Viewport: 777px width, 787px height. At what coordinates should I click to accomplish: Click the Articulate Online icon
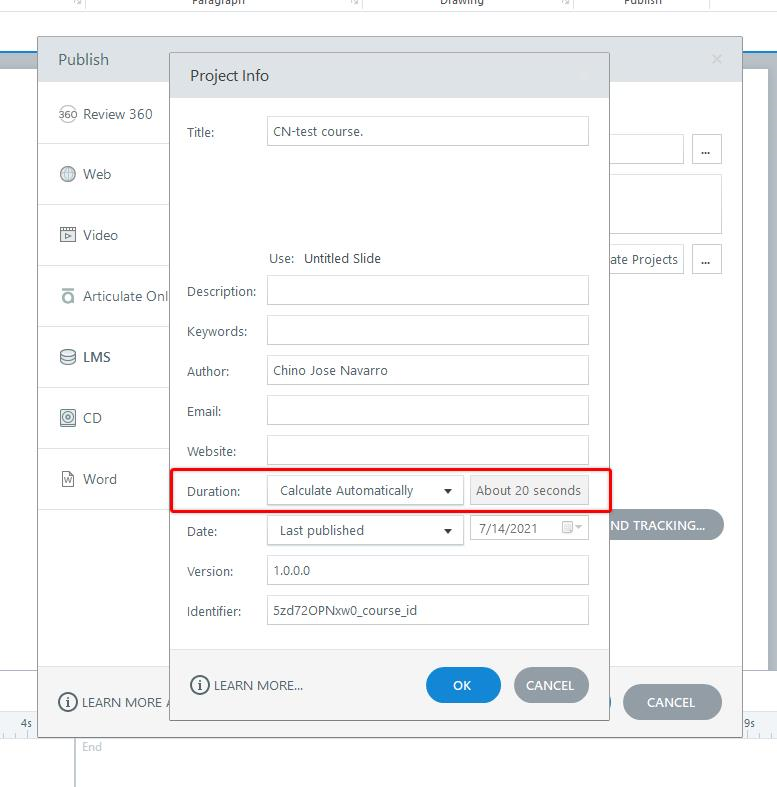tap(68, 296)
